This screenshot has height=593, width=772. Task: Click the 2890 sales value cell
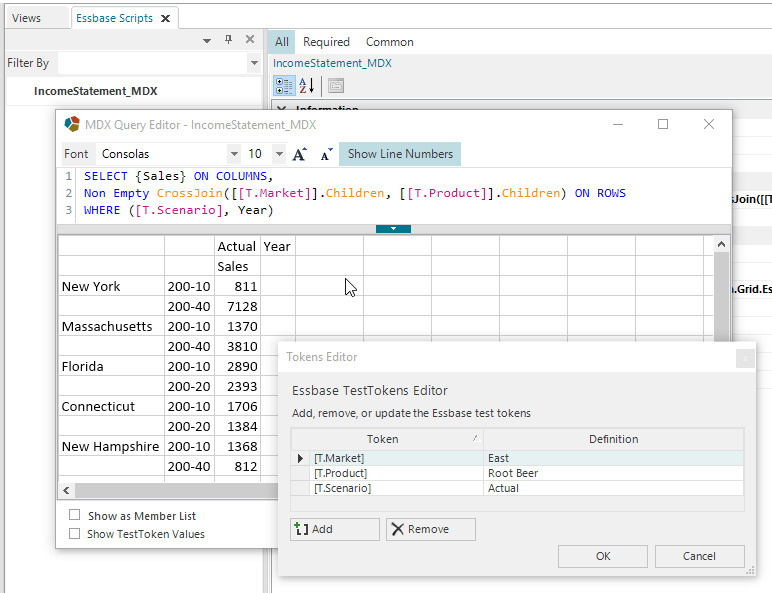pyautogui.click(x=237, y=366)
